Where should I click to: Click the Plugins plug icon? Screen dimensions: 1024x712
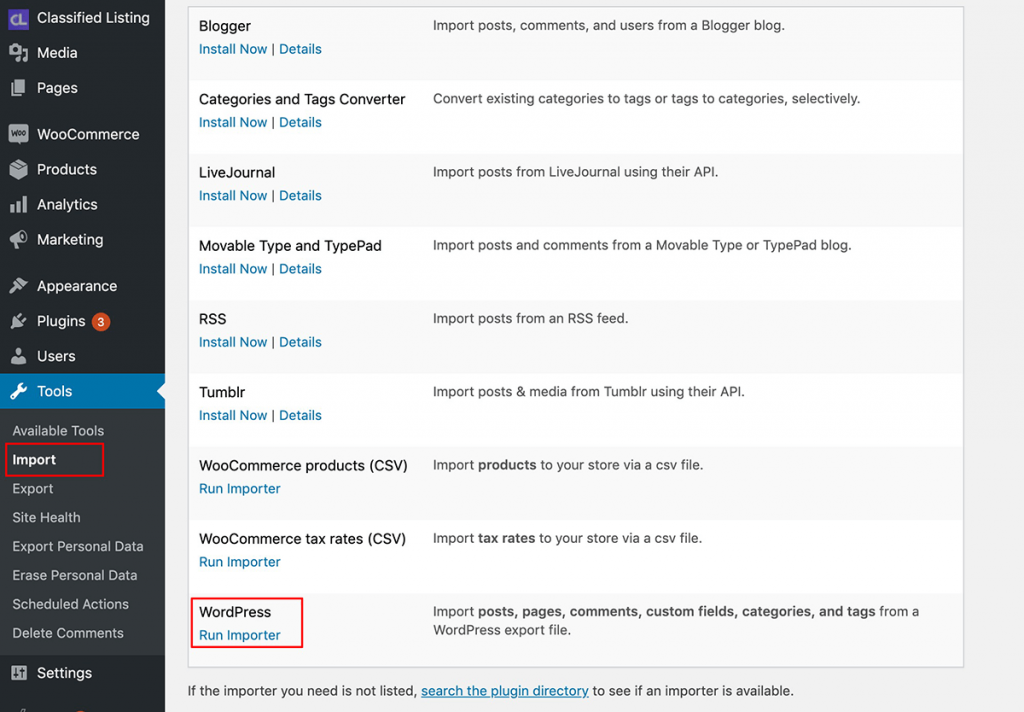tap(18, 321)
